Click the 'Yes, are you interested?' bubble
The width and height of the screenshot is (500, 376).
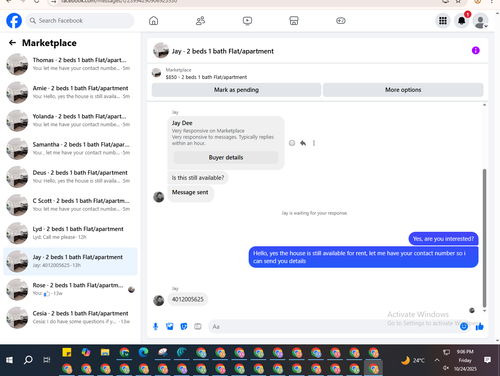tap(443, 239)
